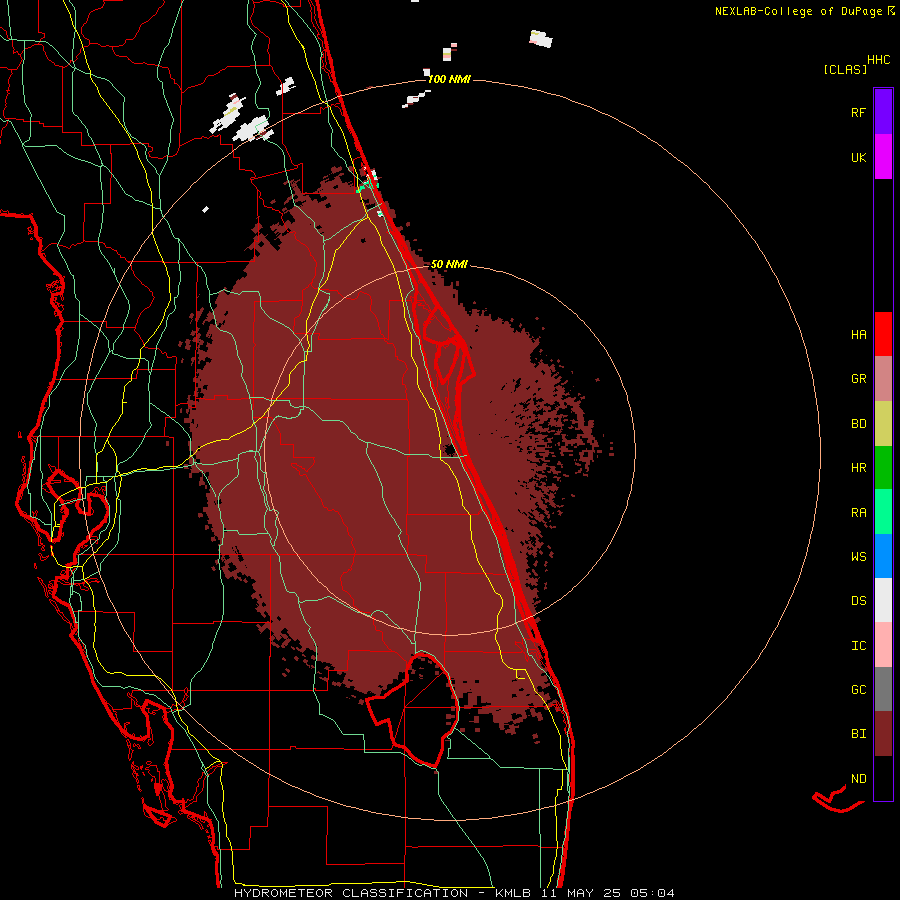Click the 'IC' legend label
The image size is (900, 900).
[858, 646]
